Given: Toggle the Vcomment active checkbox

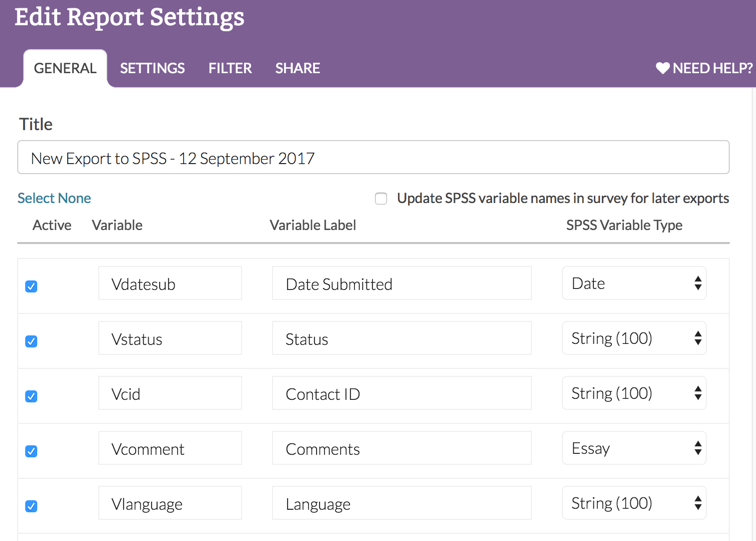Looking at the screenshot, I should click(x=31, y=451).
